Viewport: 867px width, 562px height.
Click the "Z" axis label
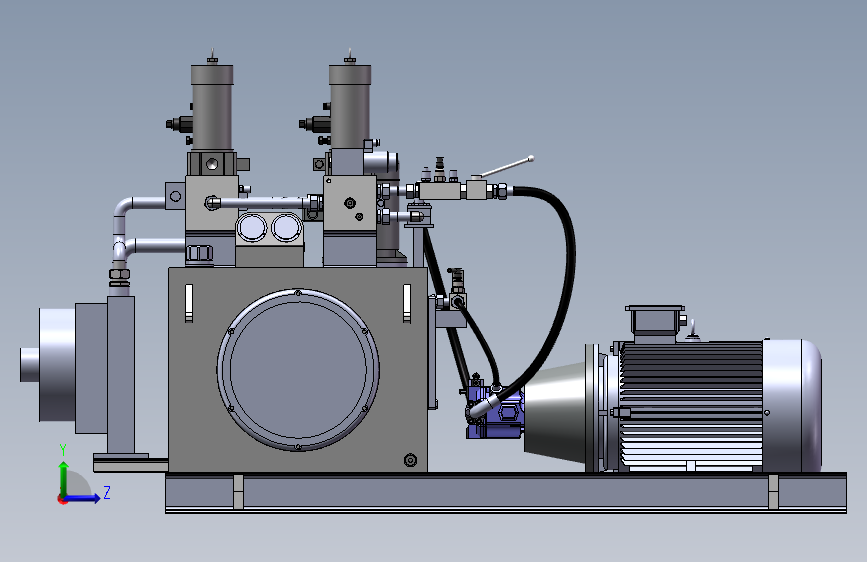pyautogui.click(x=107, y=492)
